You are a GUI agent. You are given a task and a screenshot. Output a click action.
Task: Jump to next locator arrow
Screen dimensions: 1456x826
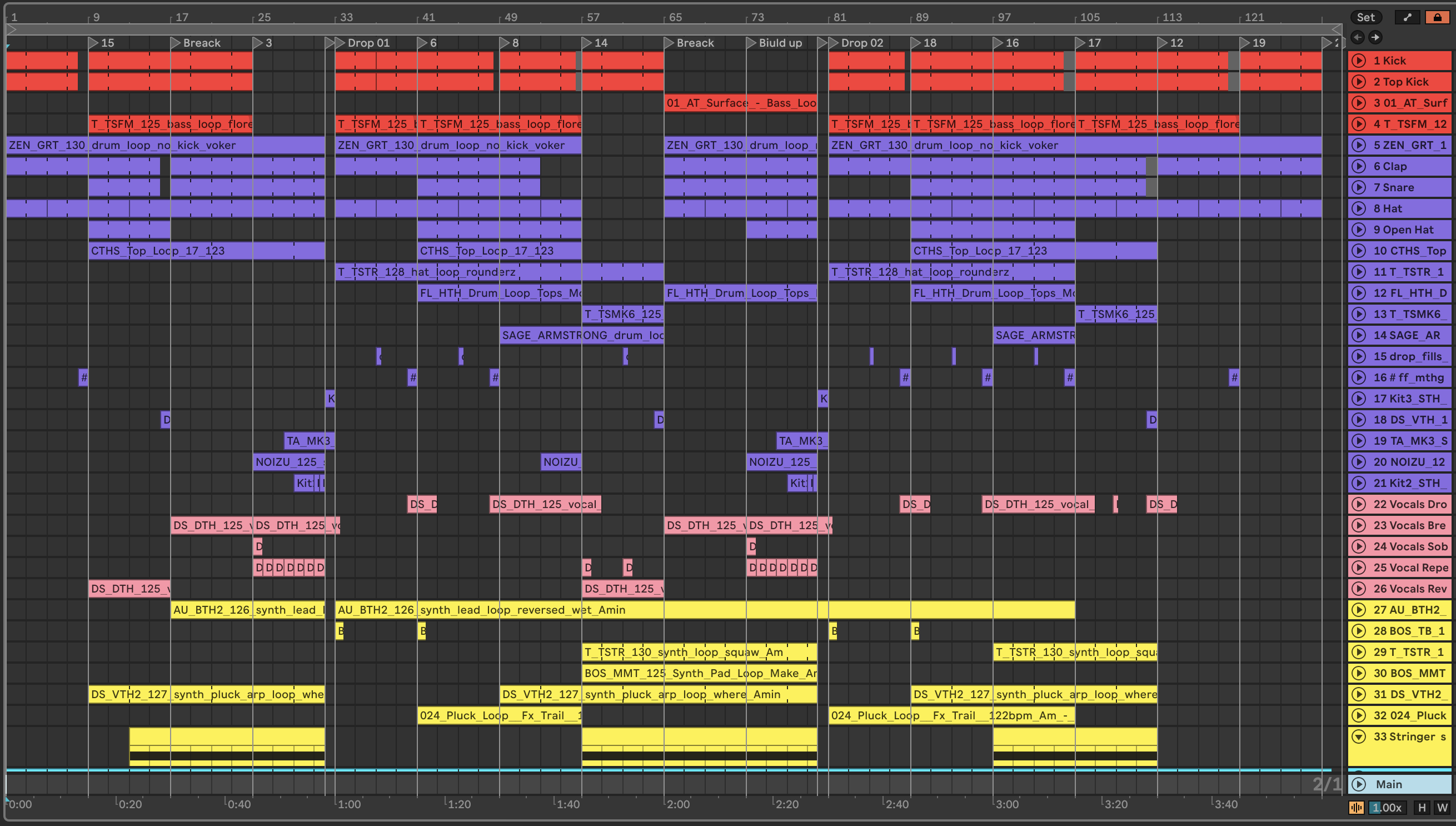[x=1375, y=37]
